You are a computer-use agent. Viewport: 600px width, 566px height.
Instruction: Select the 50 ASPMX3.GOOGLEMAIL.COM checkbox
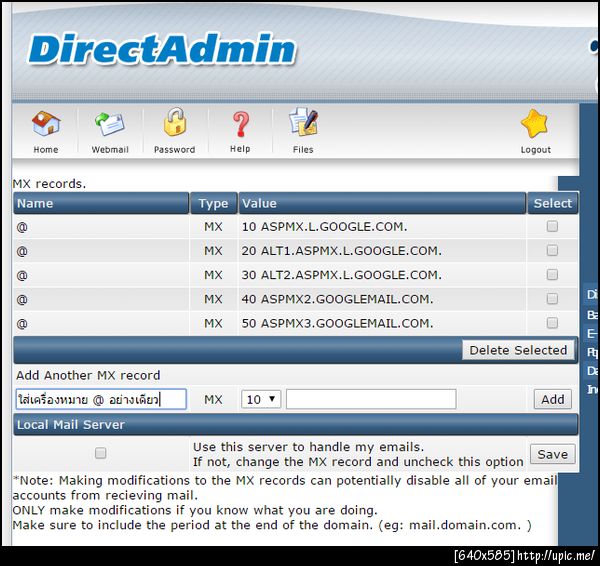tap(552, 323)
